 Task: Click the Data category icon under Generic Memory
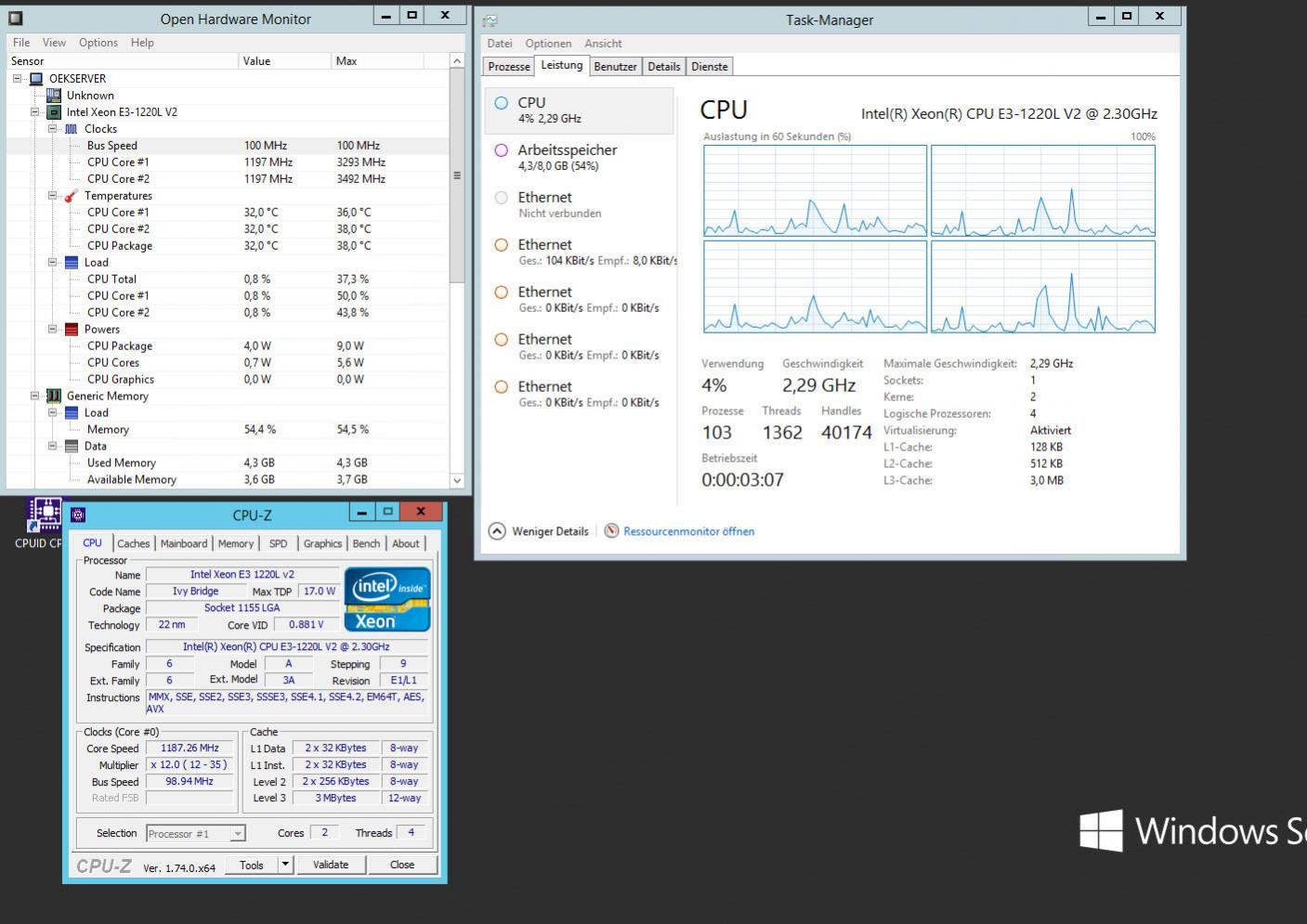72,447
